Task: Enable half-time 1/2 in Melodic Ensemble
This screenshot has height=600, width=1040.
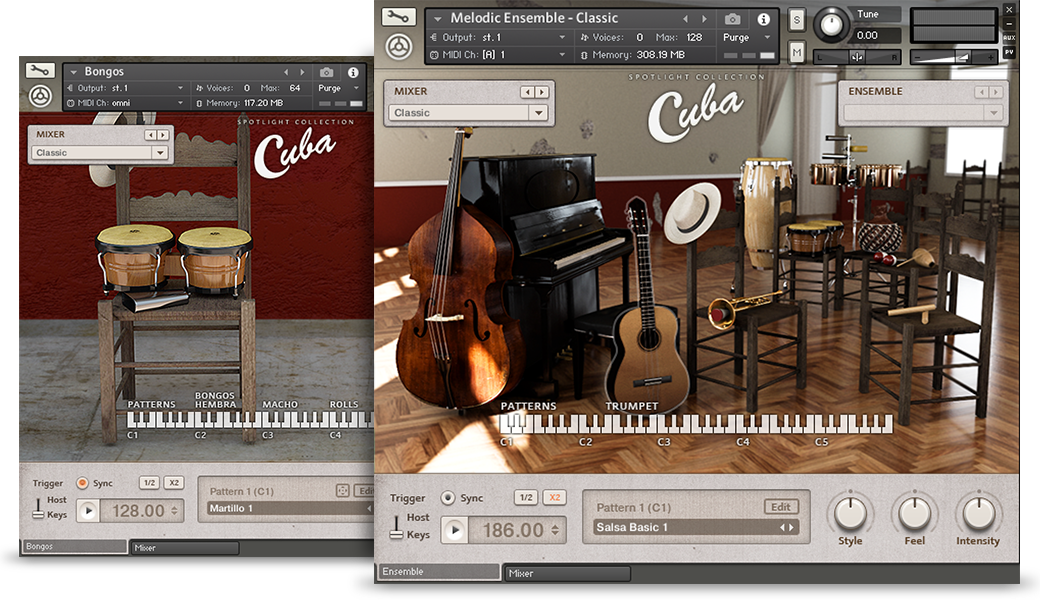Action: (x=526, y=497)
